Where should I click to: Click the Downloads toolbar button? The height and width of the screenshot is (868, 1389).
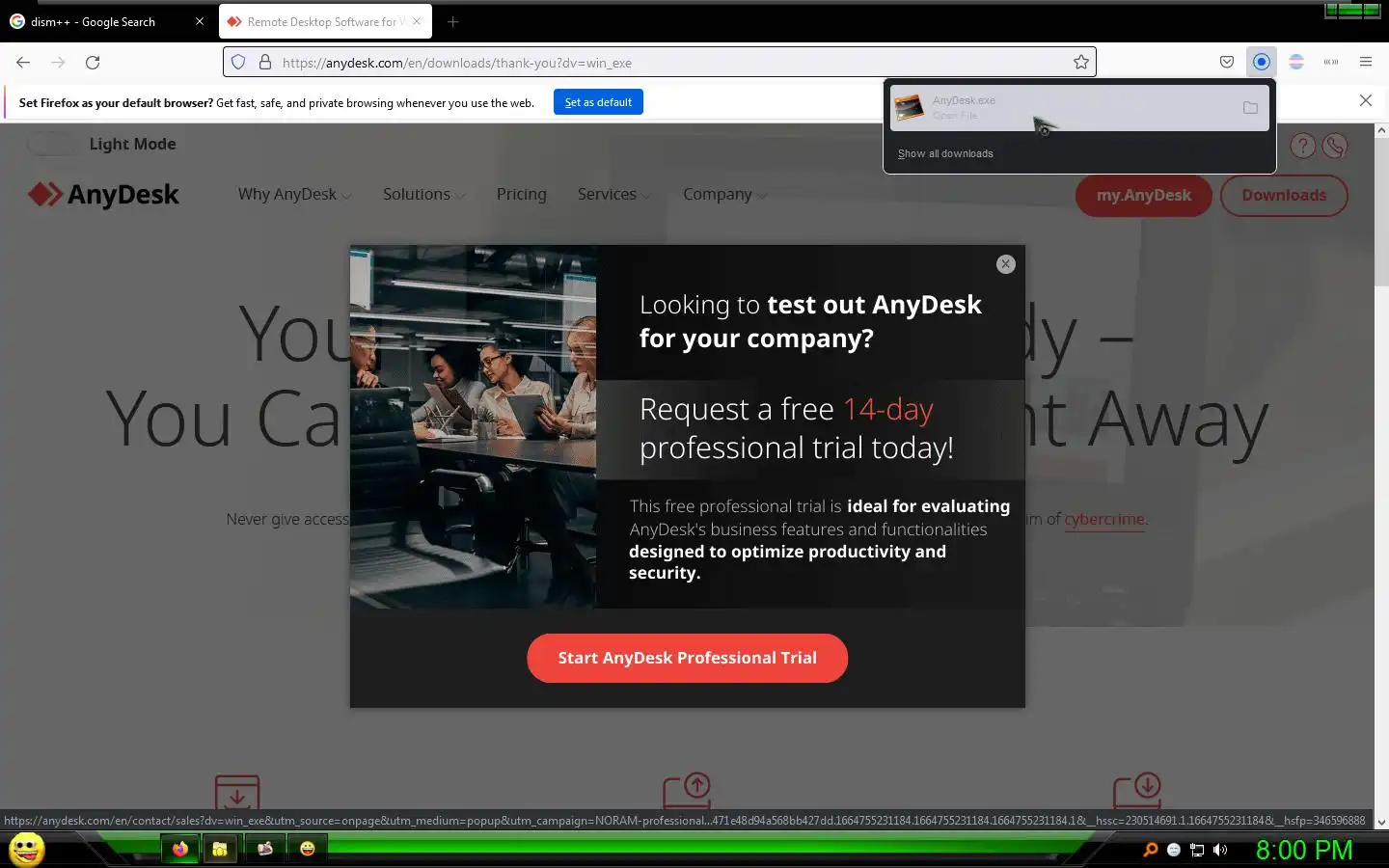pos(1261,62)
